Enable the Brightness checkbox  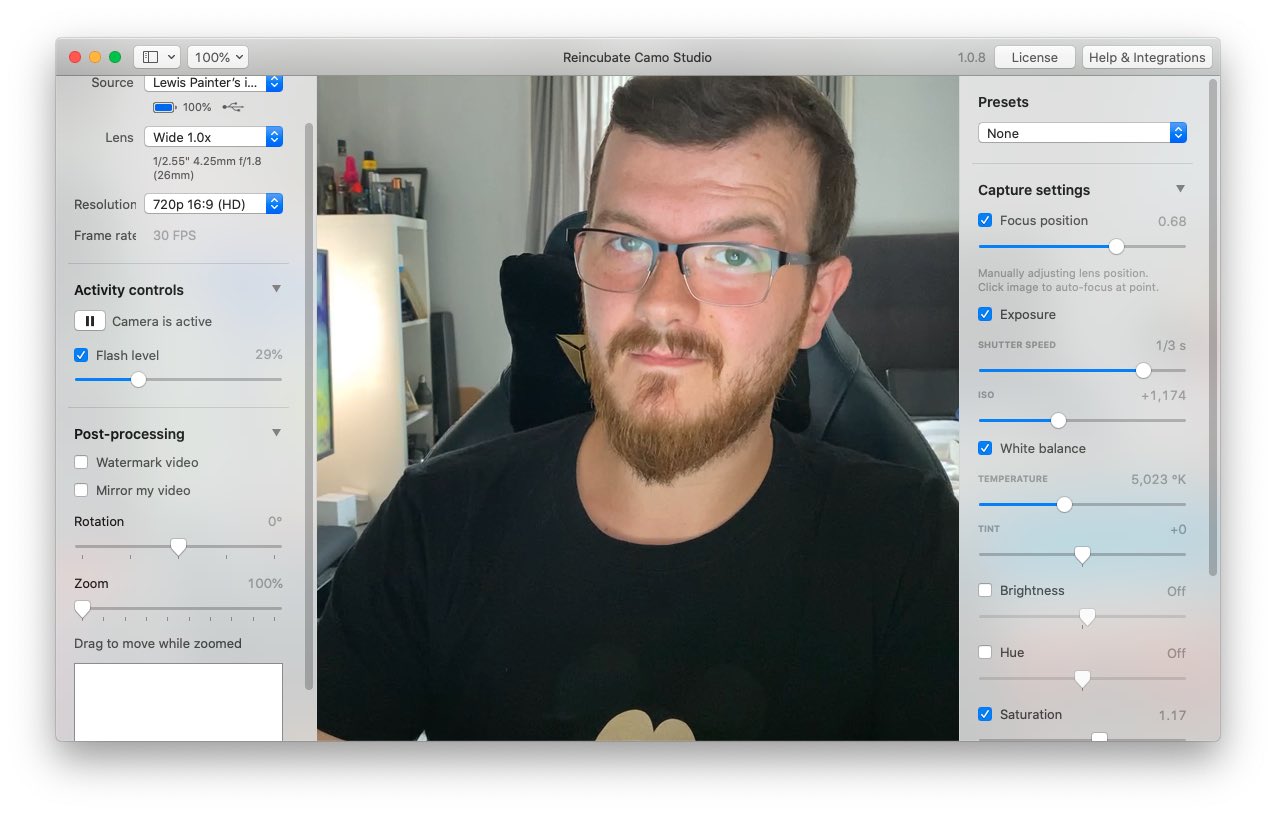pos(985,590)
